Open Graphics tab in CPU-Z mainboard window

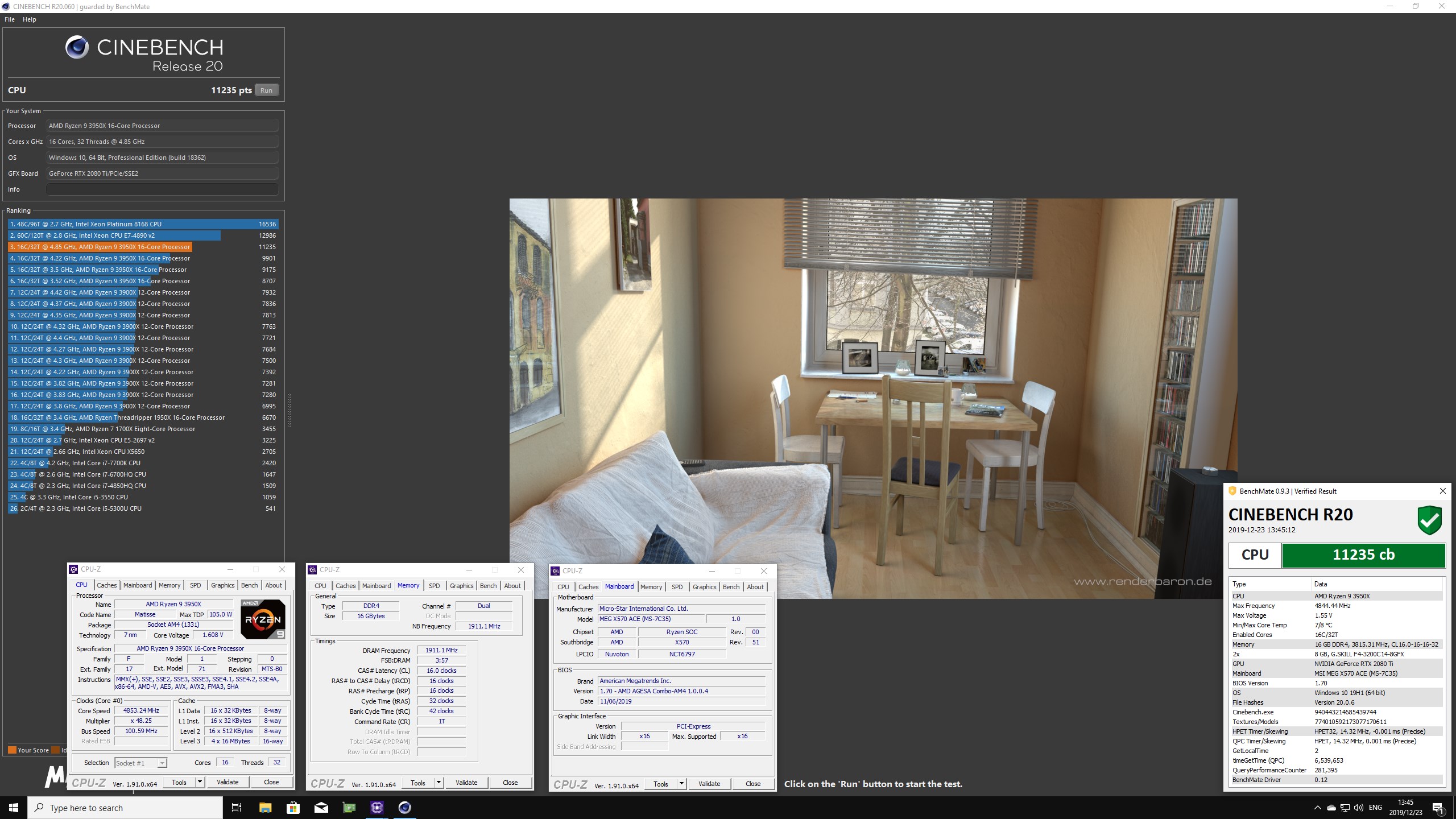704,587
